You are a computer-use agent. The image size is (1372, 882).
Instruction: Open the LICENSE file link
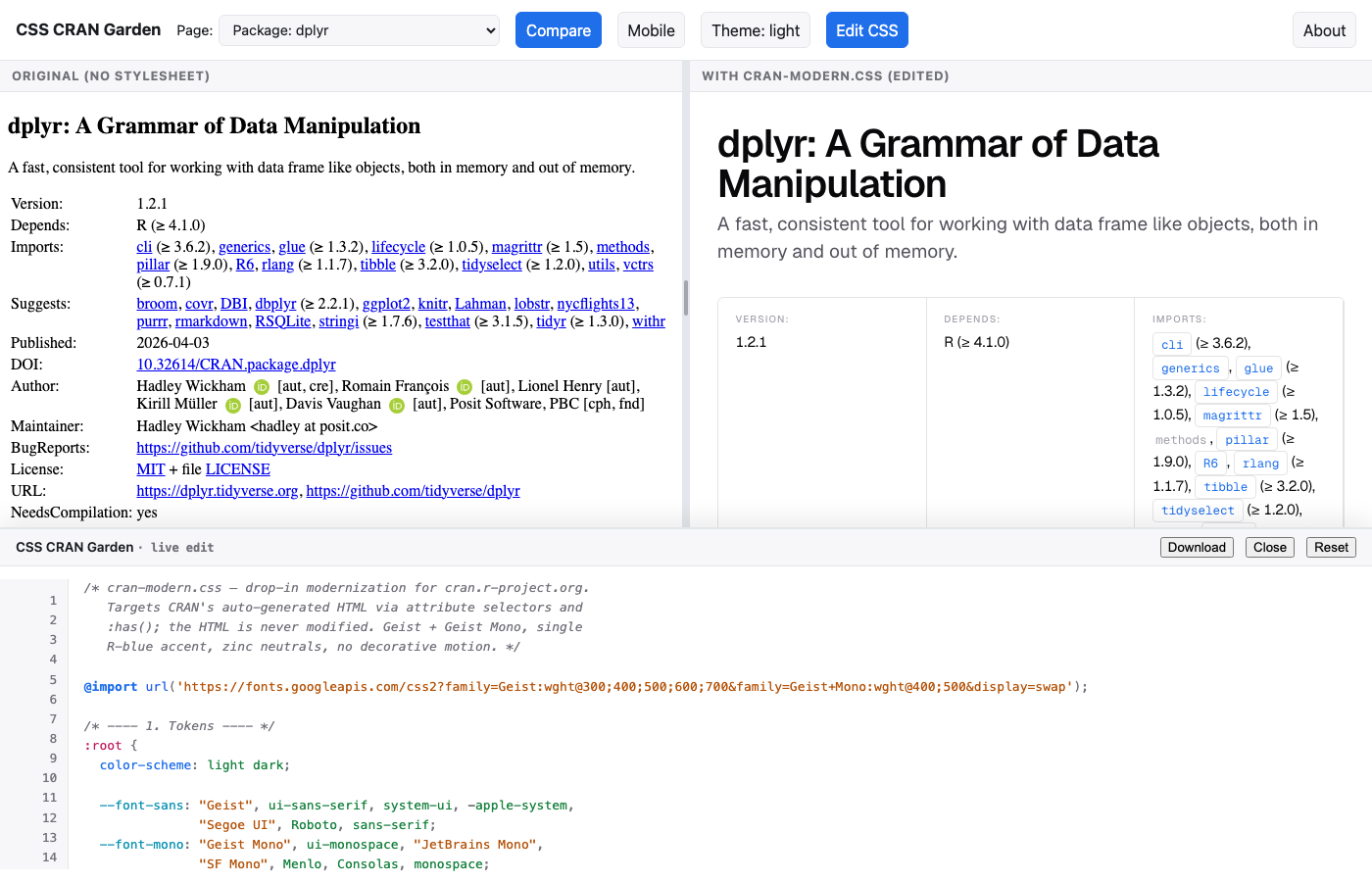[x=238, y=469]
